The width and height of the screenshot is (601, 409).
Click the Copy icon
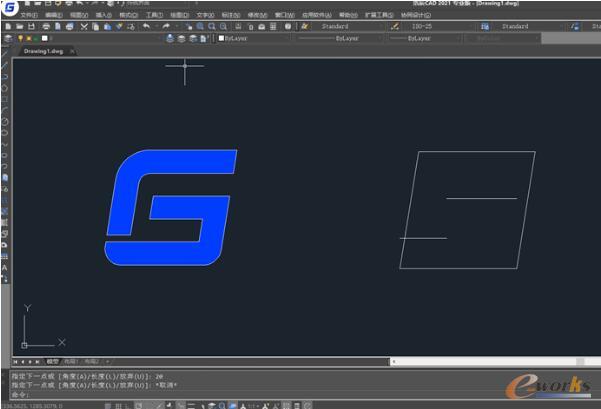(96, 26)
